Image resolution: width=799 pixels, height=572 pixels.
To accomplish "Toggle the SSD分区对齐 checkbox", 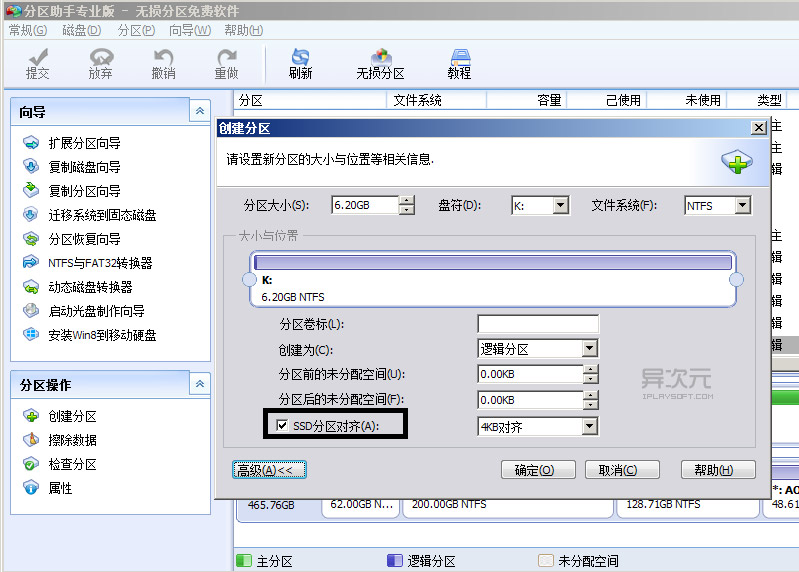I will [x=281, y=425].
